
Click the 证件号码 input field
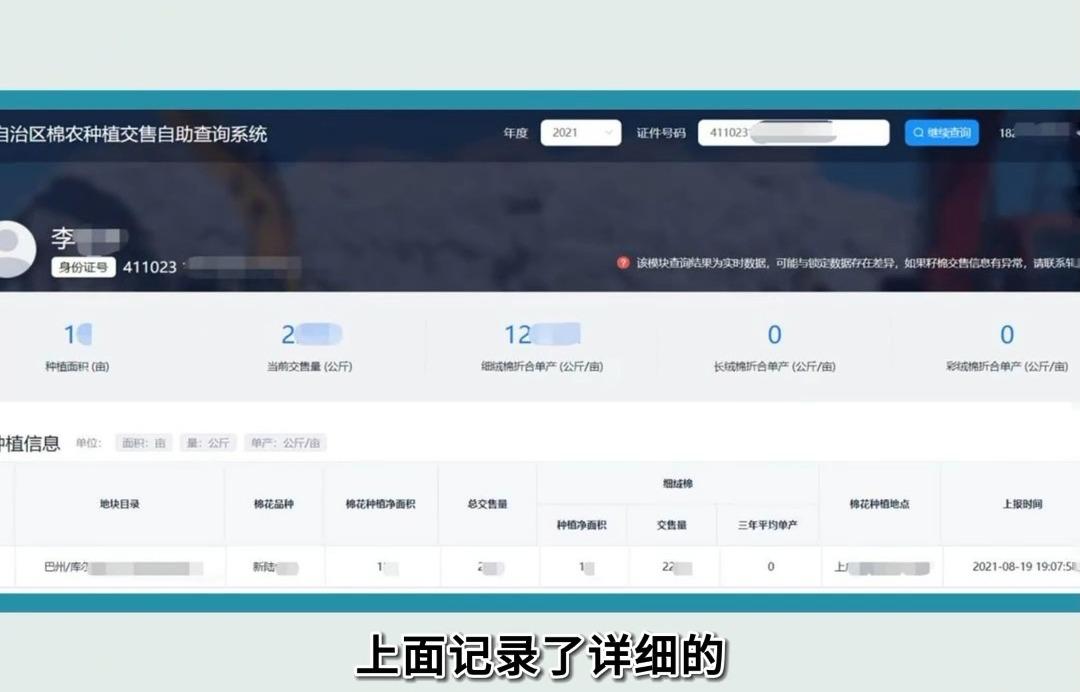[x=793, y=133]
